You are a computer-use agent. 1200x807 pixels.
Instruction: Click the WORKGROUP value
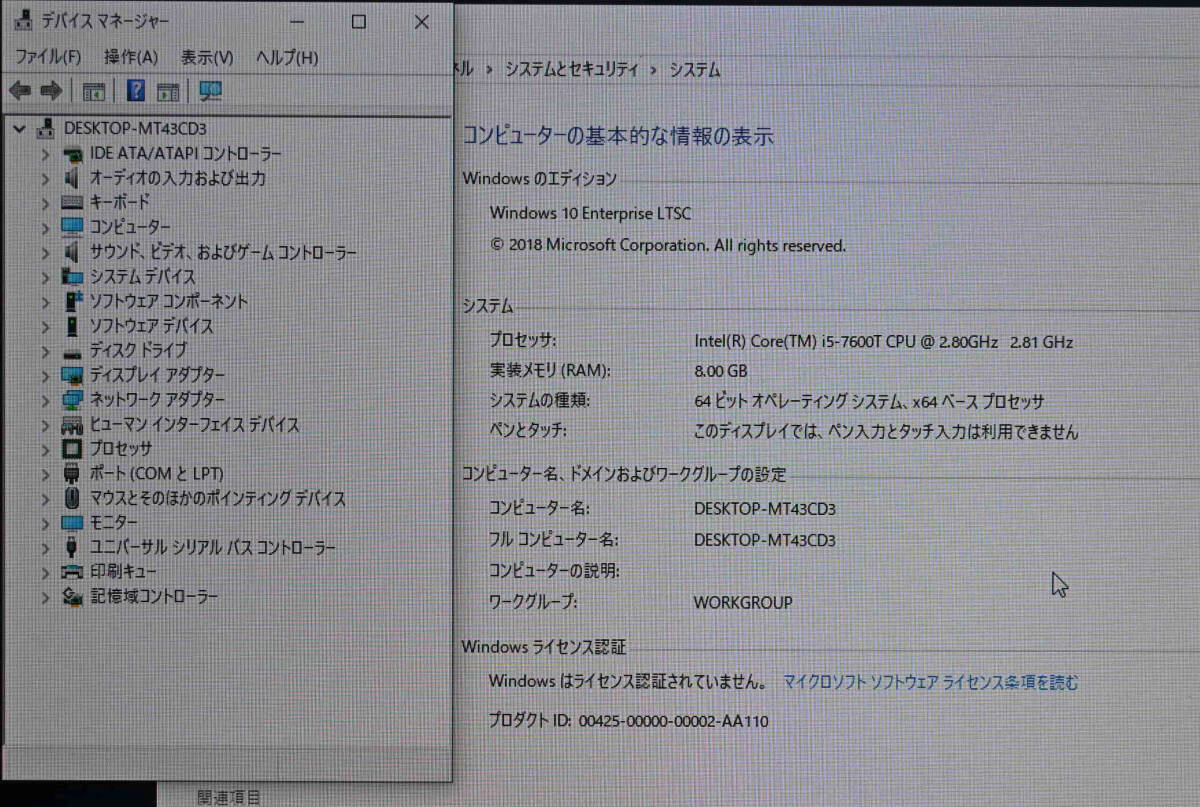(743, 603)
